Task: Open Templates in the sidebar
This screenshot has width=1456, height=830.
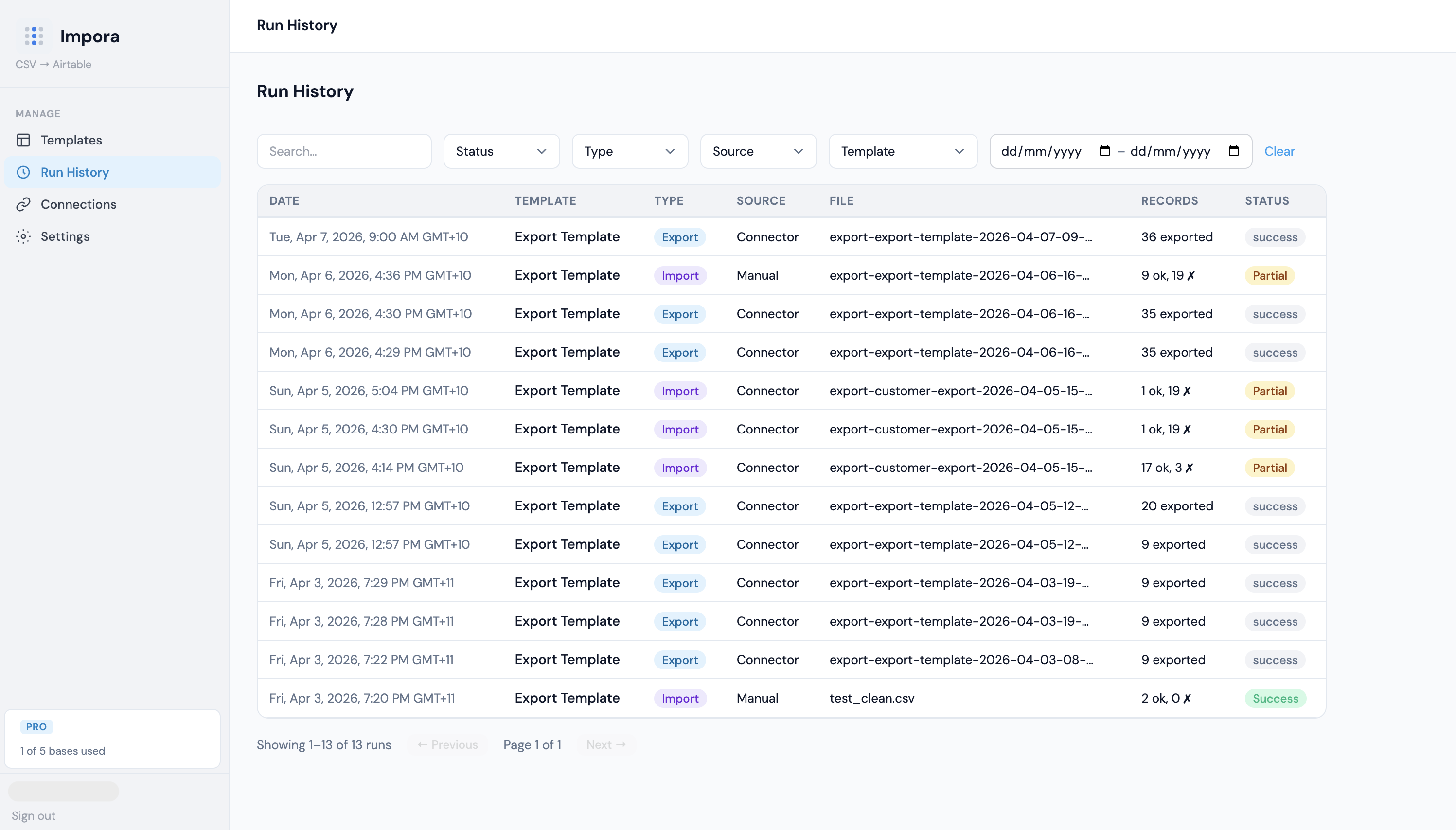Action: (112, 140)
